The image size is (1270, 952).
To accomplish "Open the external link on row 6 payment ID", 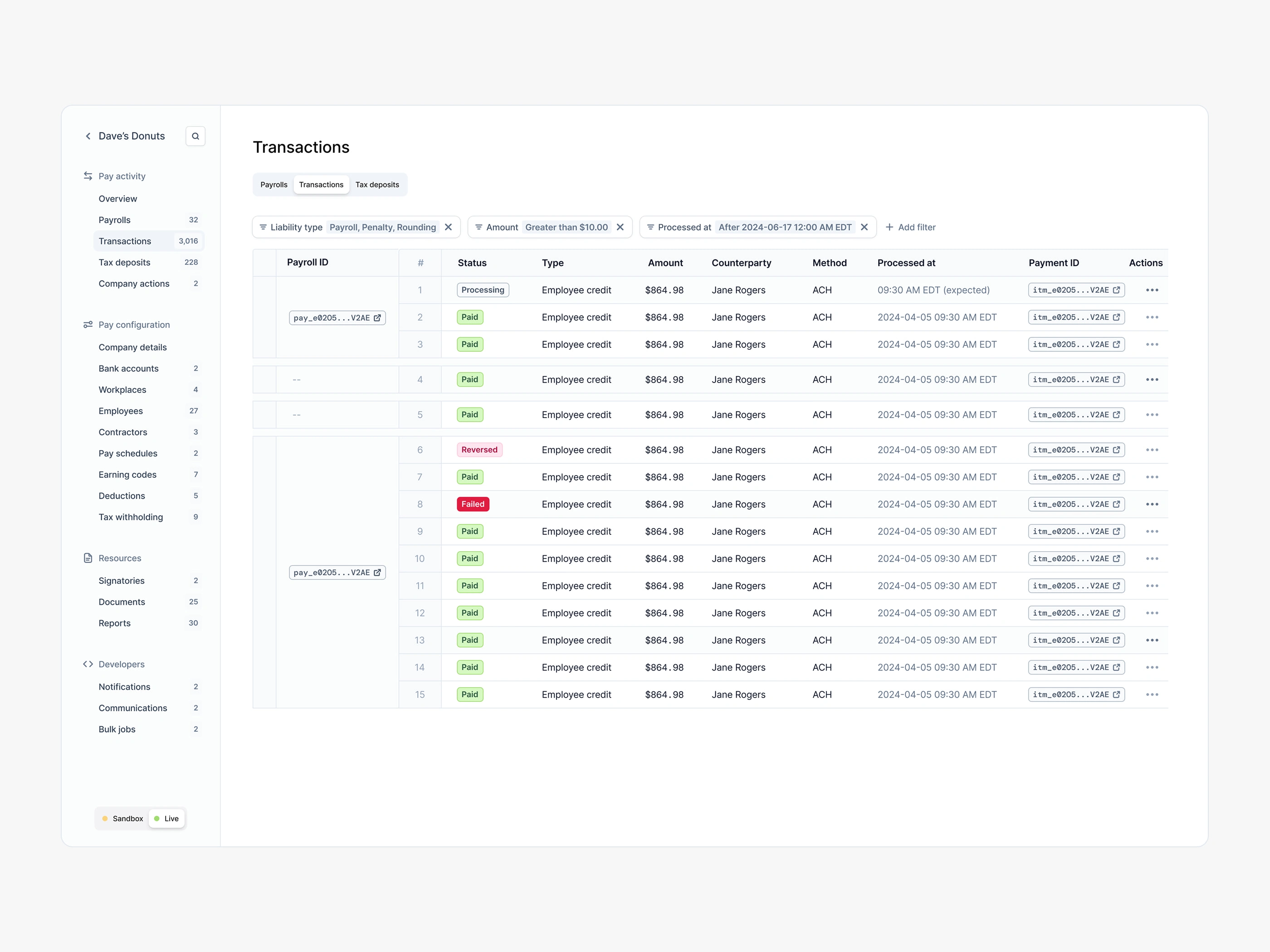I will (x=1116, y=450).
